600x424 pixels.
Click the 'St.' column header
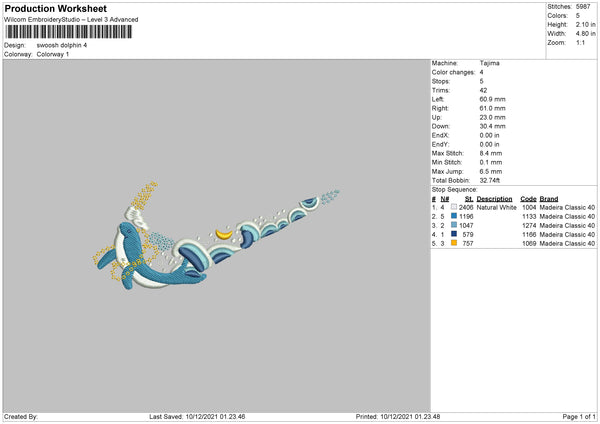tap(469, 199)
